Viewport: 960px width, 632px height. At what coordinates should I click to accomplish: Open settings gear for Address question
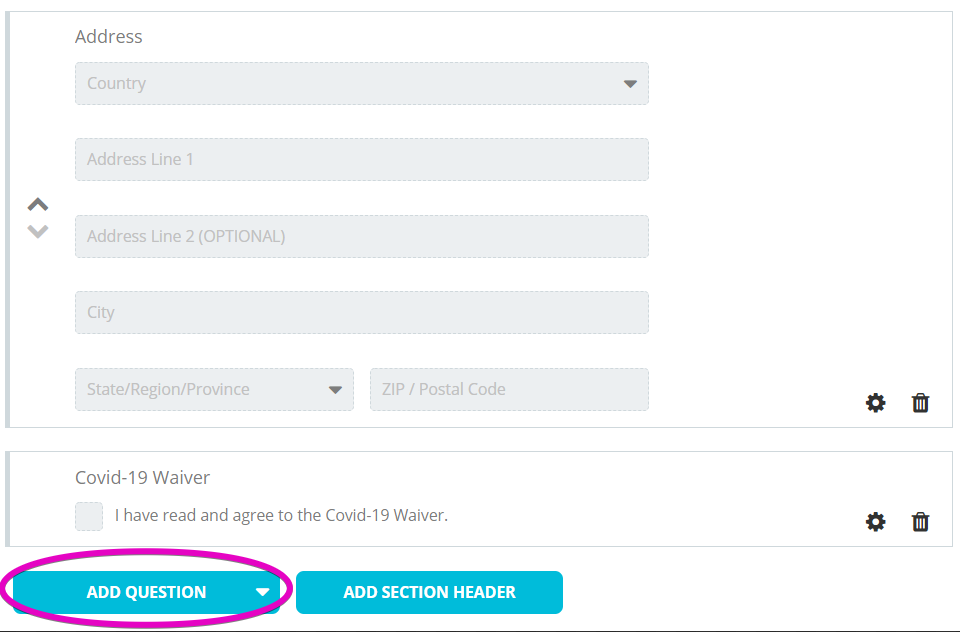tap(876, 403)
